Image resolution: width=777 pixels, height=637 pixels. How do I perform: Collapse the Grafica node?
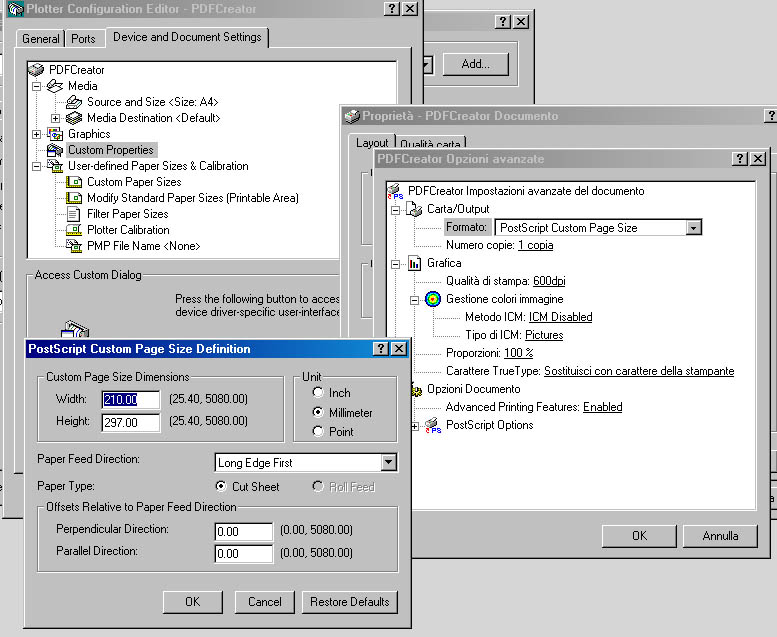click(395, 264)
